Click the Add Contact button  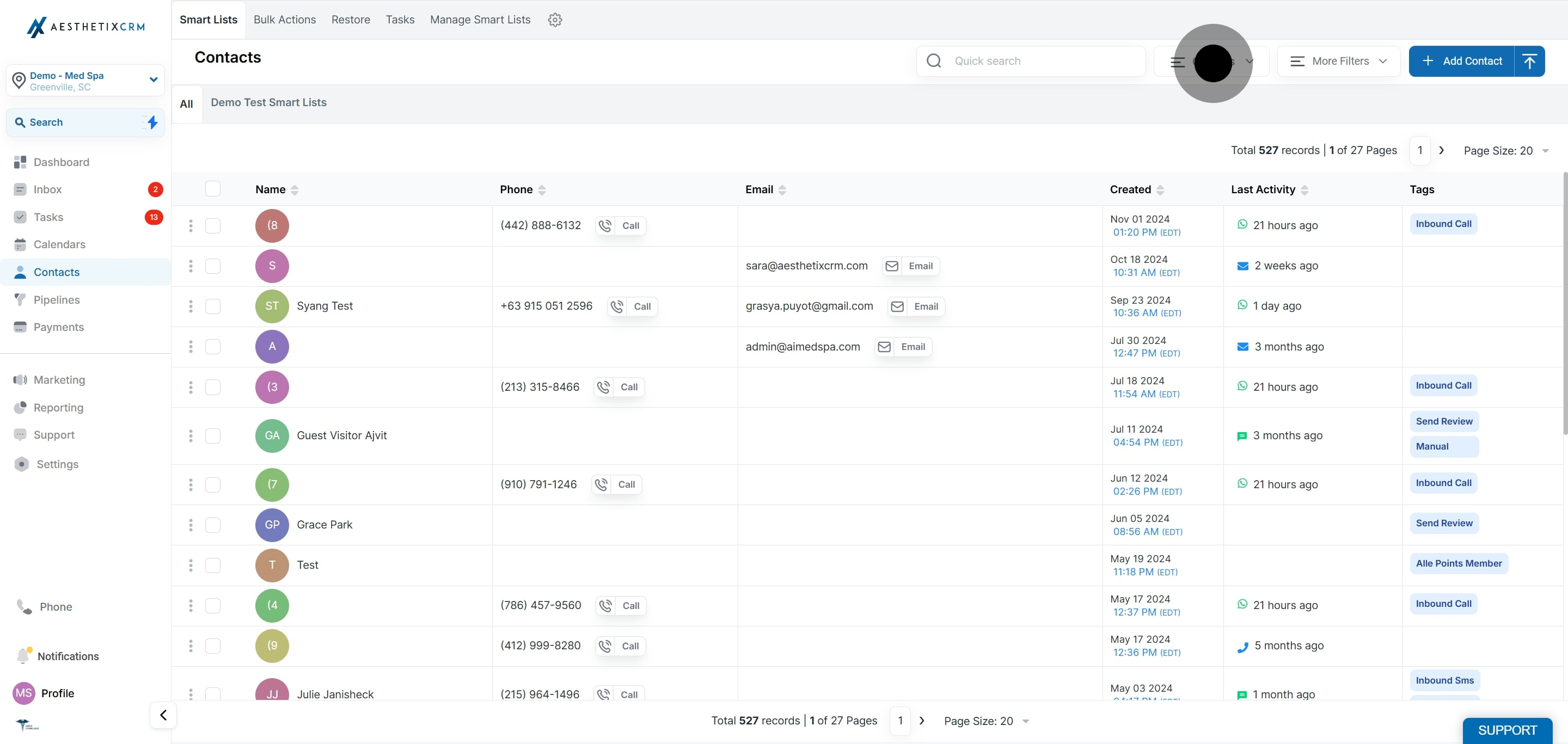point(1461,61)
